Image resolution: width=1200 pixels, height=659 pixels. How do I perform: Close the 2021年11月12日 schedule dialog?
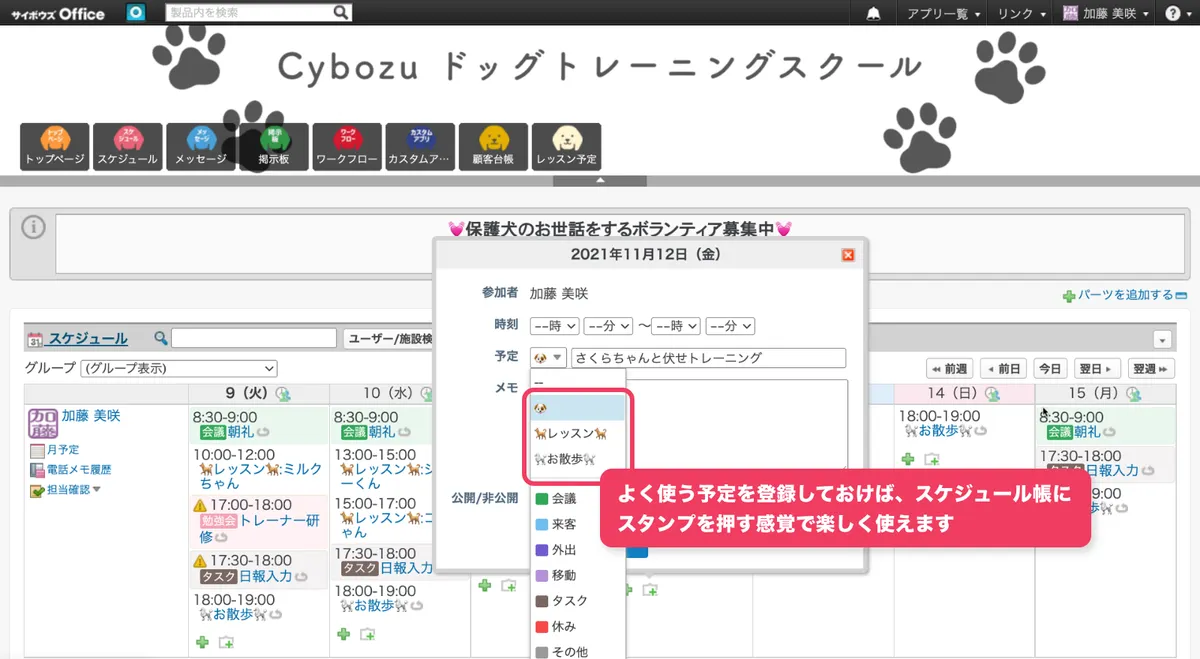[848, 255]
